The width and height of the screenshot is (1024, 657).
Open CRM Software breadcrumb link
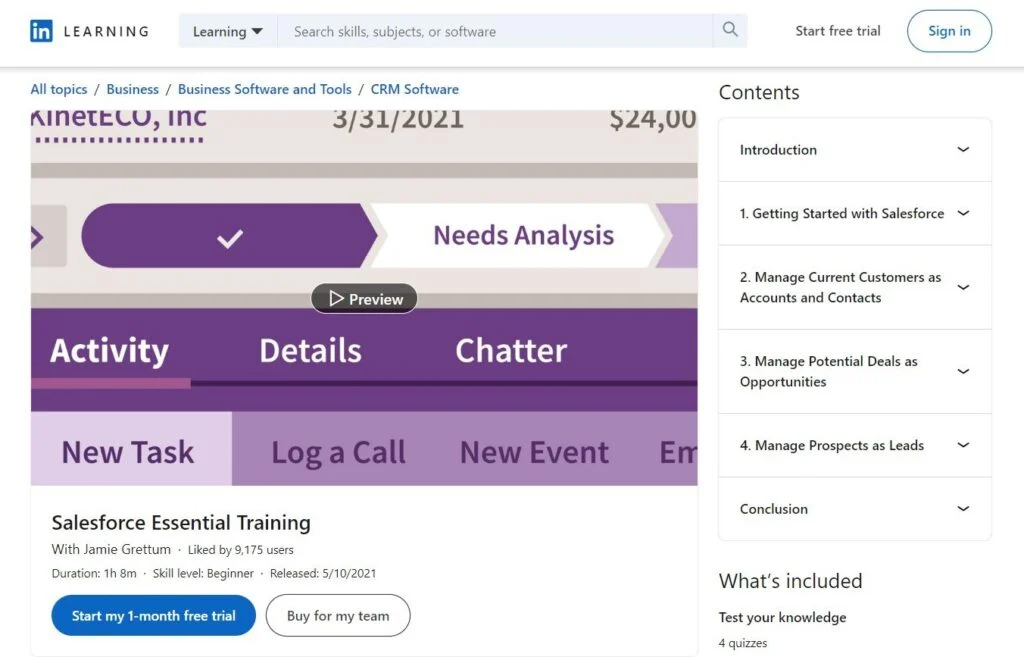[x=415, y=89]
